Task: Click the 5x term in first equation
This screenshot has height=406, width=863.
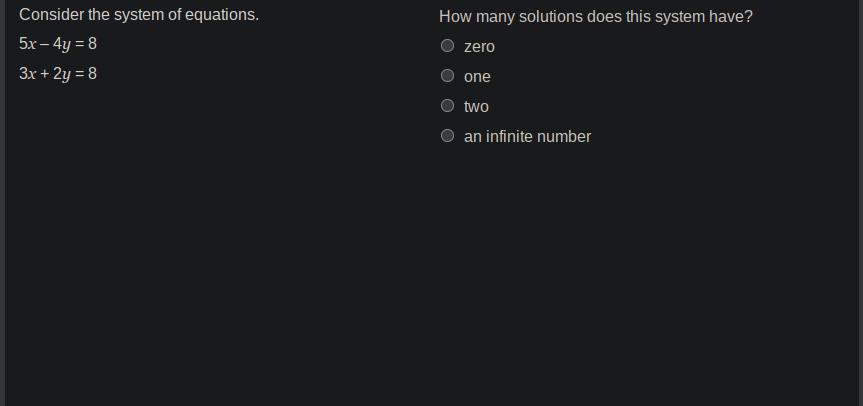Action: (x=28, y=44)
